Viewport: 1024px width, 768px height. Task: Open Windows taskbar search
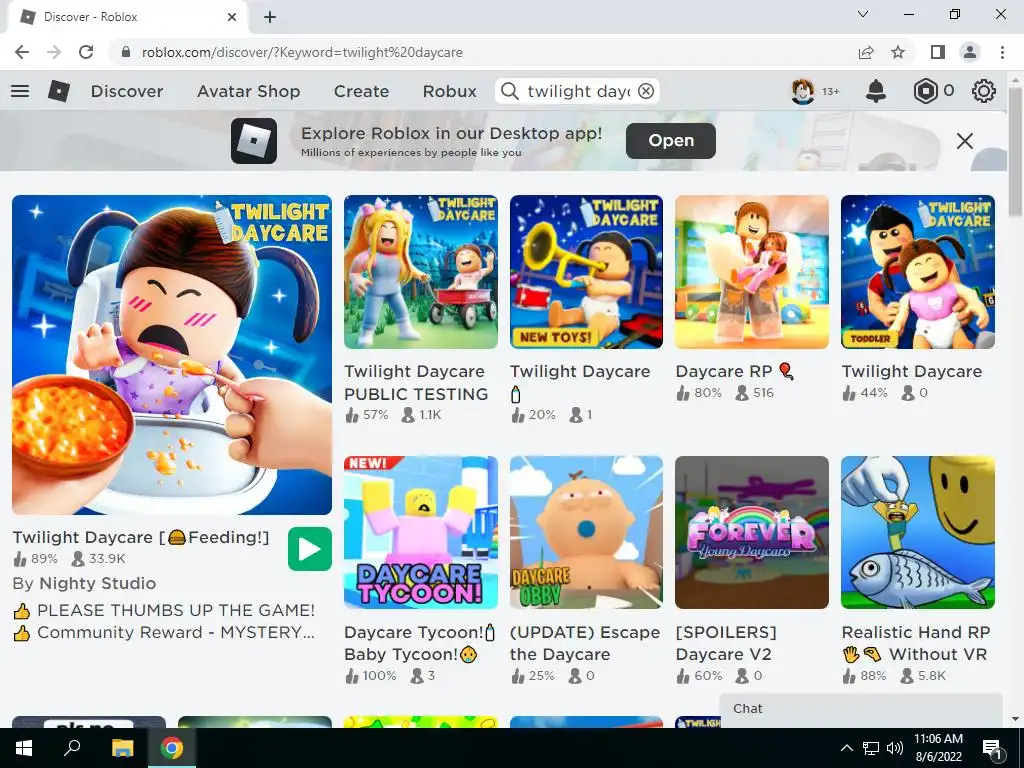72,748
